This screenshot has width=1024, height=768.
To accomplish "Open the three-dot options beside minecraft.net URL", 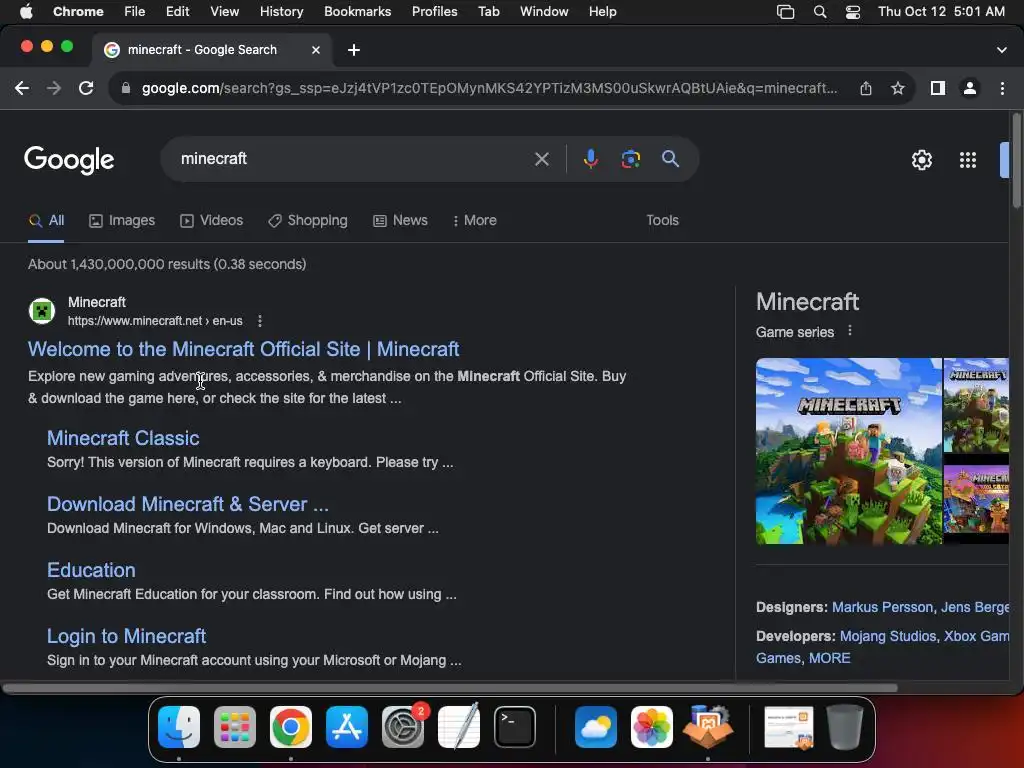I will [x=260, y=321].
